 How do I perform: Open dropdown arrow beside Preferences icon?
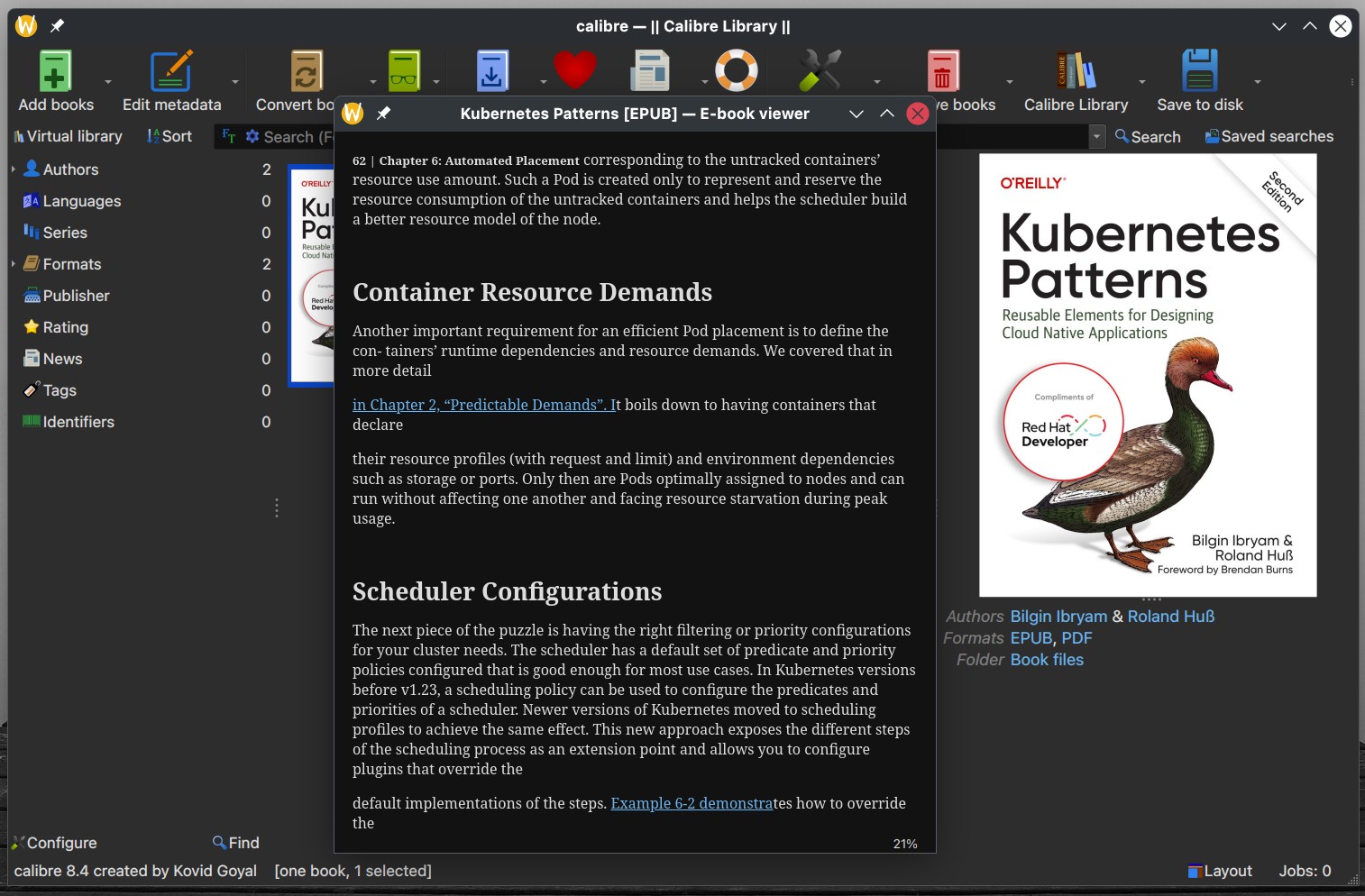click(877, 82)
